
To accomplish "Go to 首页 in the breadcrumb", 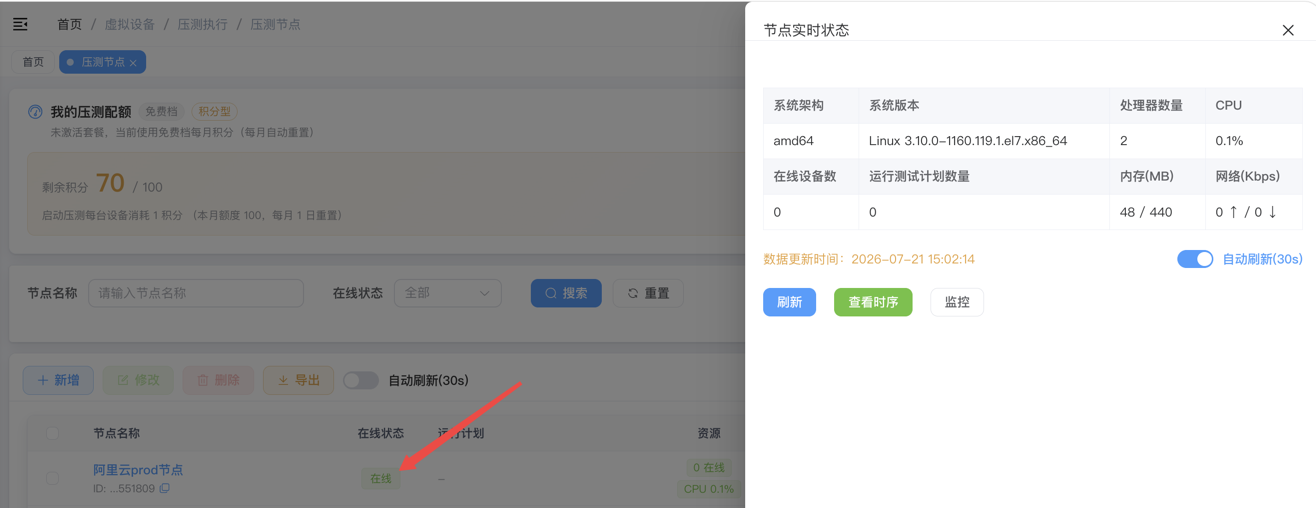I will click(69, 24).
